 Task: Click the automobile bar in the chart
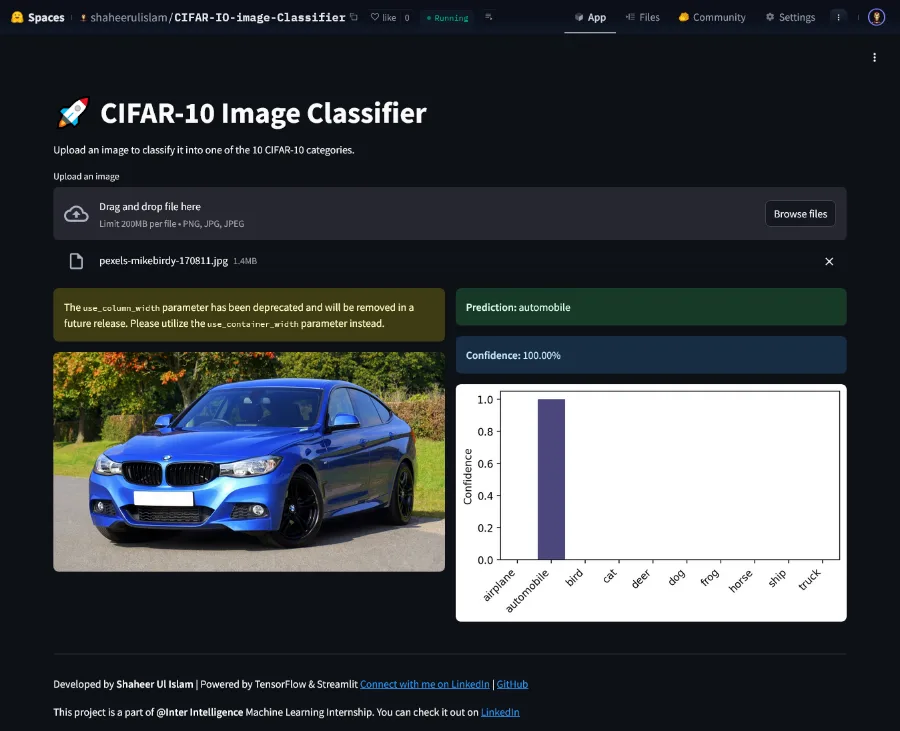(551, 479)
